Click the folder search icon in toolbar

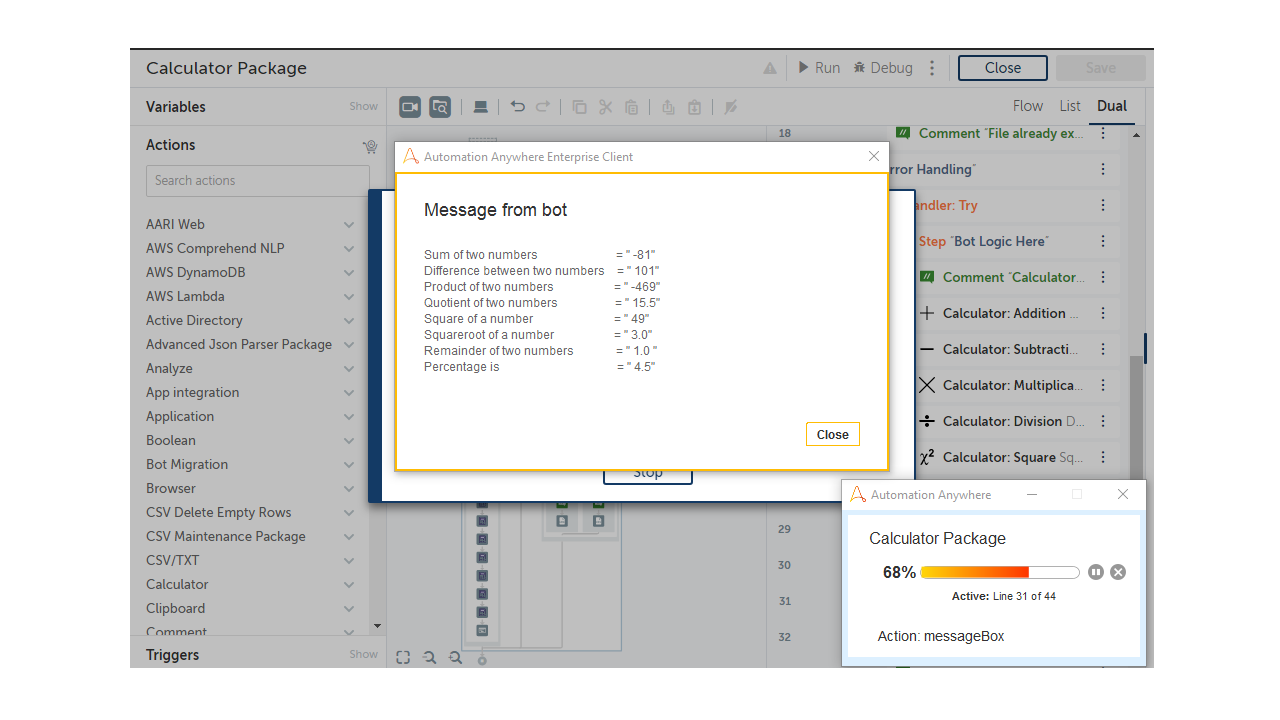(440, 107)
